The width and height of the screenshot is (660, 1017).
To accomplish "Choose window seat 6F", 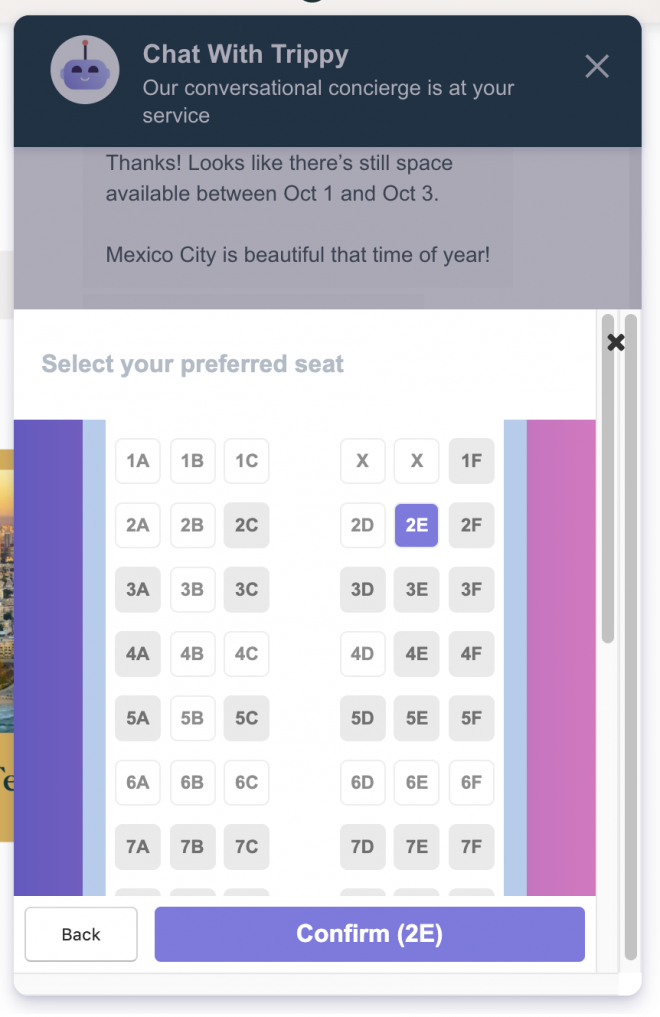I will click(x=471, y=782).
